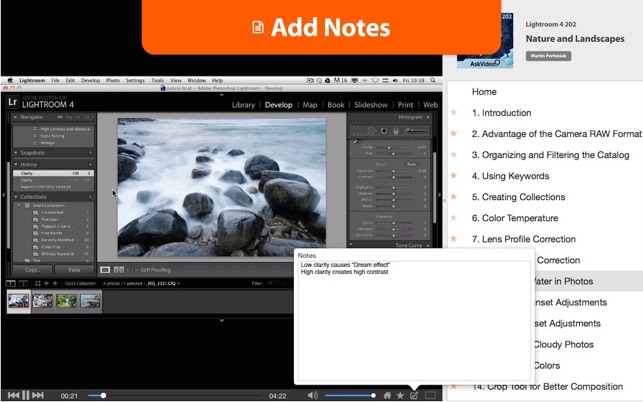Collapse the Navigator panel
The height and width of the screenshot is (402, 643).
pos(16,117)
